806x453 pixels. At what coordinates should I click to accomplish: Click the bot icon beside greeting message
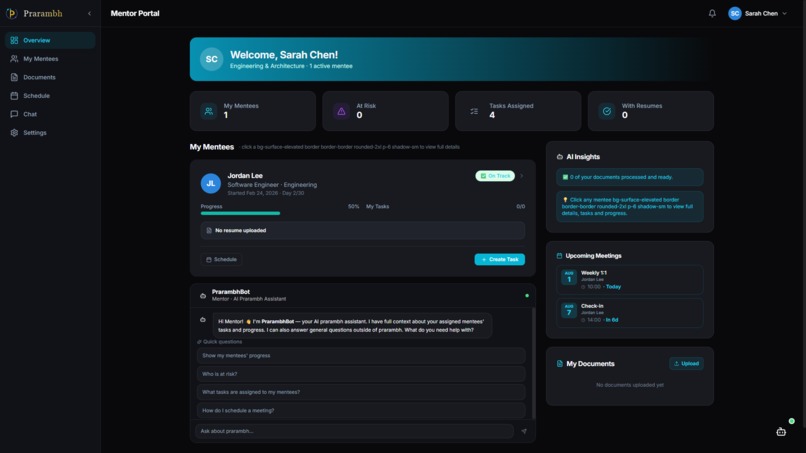(203, 320)
